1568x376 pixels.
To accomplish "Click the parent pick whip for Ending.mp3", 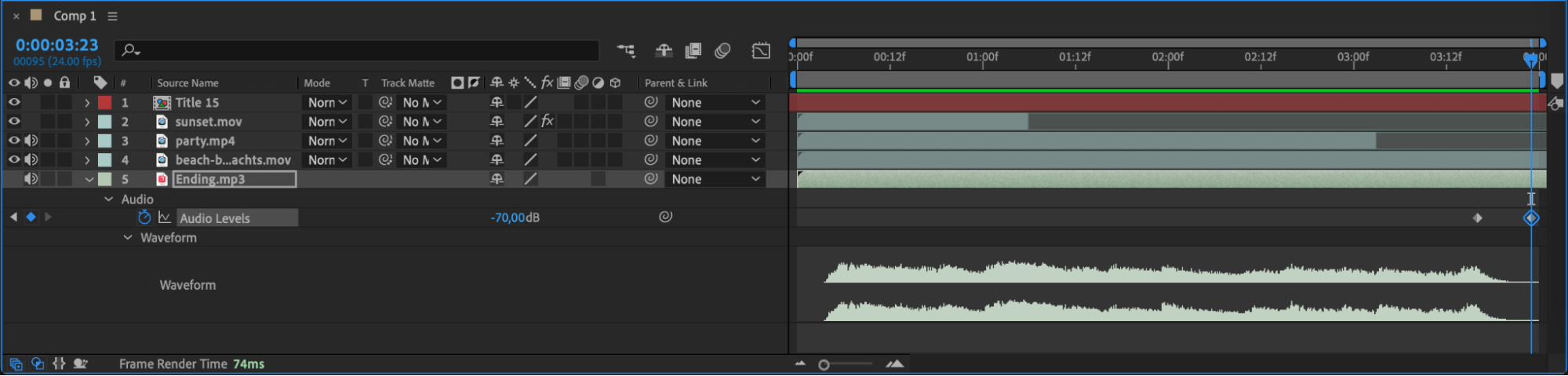I will tap(650, 179).
